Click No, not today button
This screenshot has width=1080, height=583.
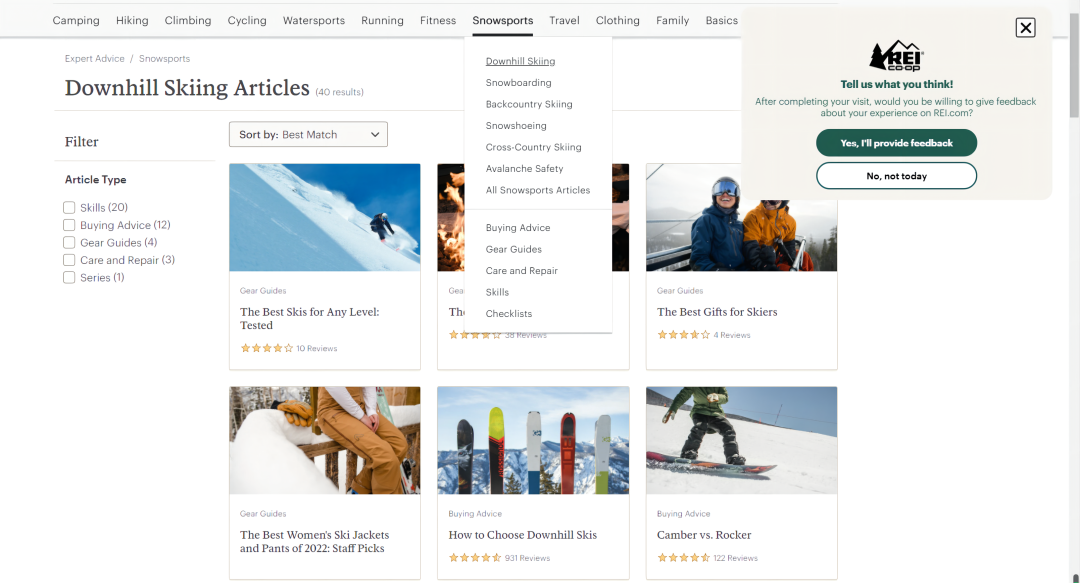click(x=896, y=176)
